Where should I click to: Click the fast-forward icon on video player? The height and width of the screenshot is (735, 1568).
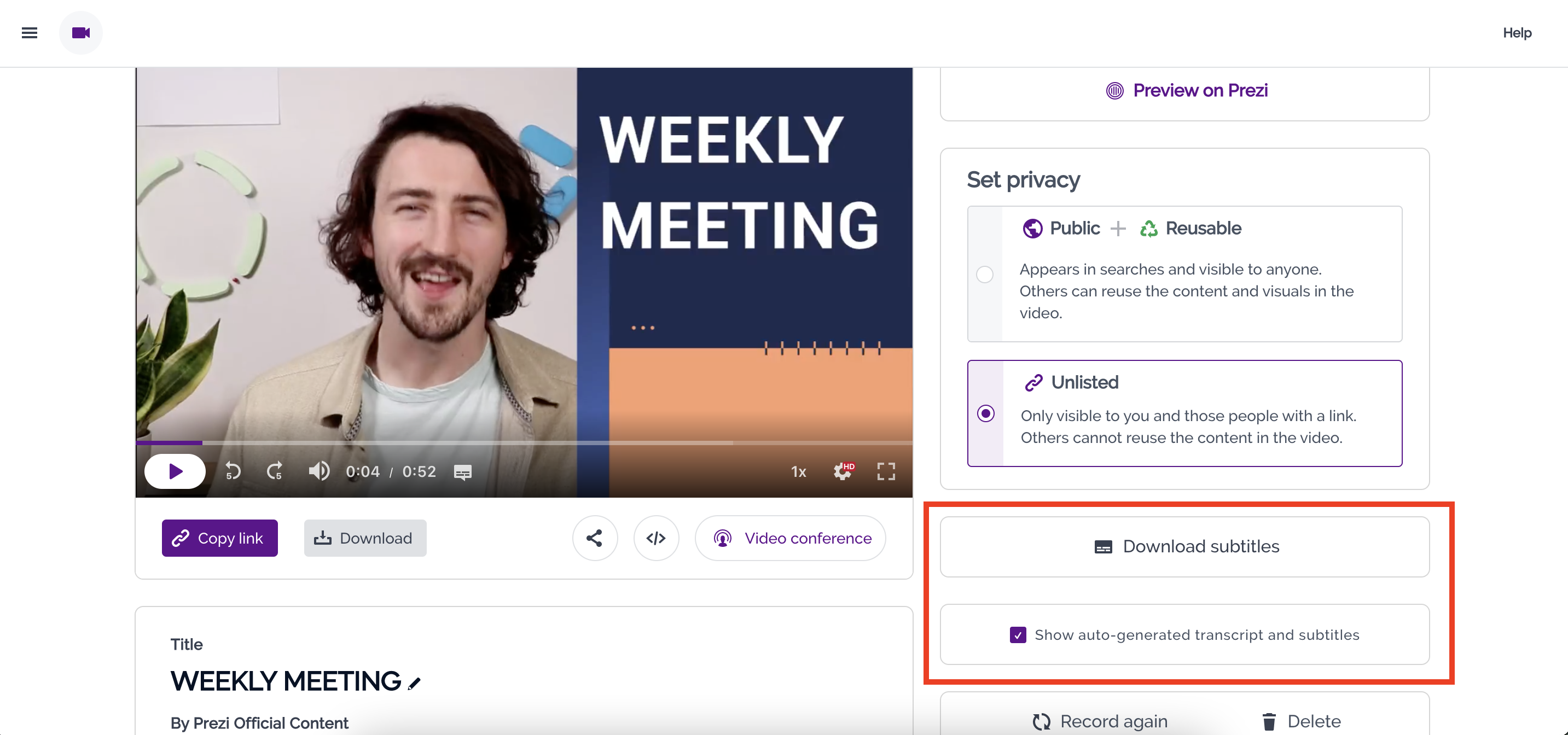click(276, 471)
